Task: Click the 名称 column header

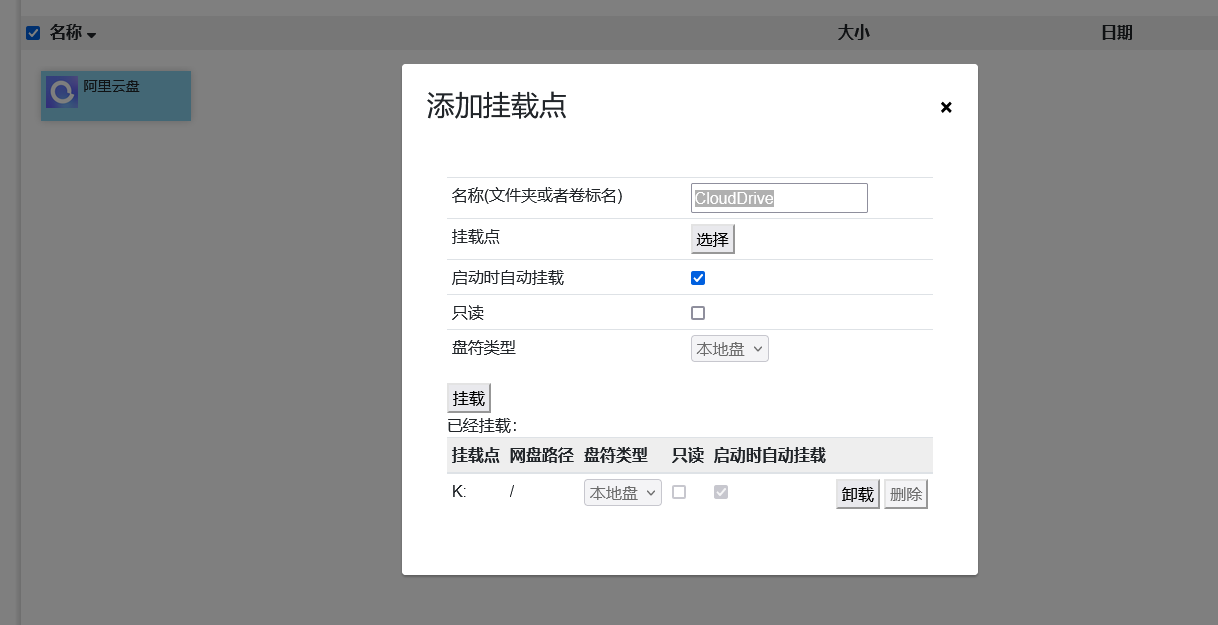Action: [x=66, y=33]
